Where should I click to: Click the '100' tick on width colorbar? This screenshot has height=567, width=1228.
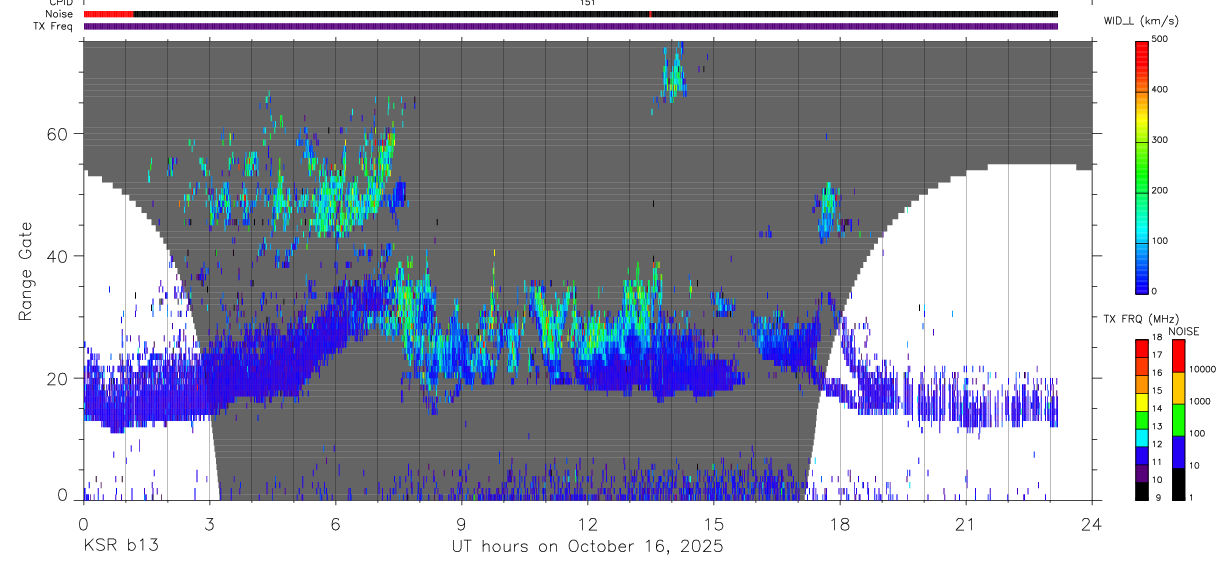click(x=1160, y=241)
